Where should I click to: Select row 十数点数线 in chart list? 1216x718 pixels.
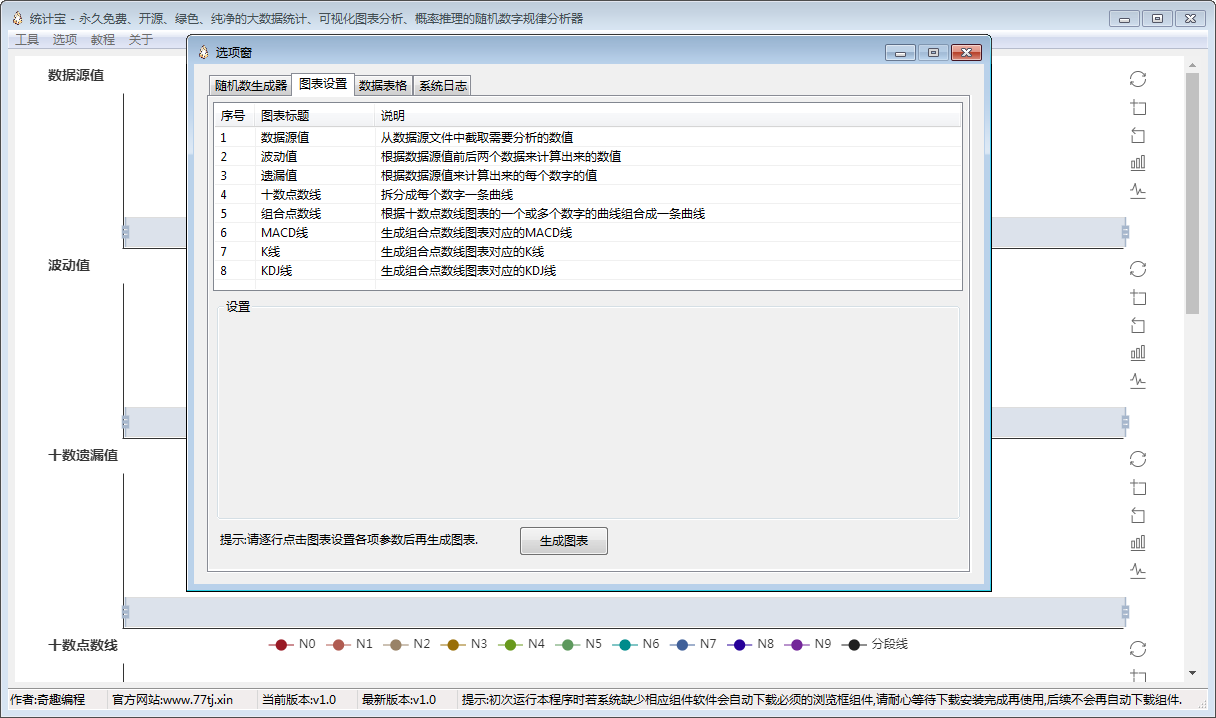(x=588, y=194)
